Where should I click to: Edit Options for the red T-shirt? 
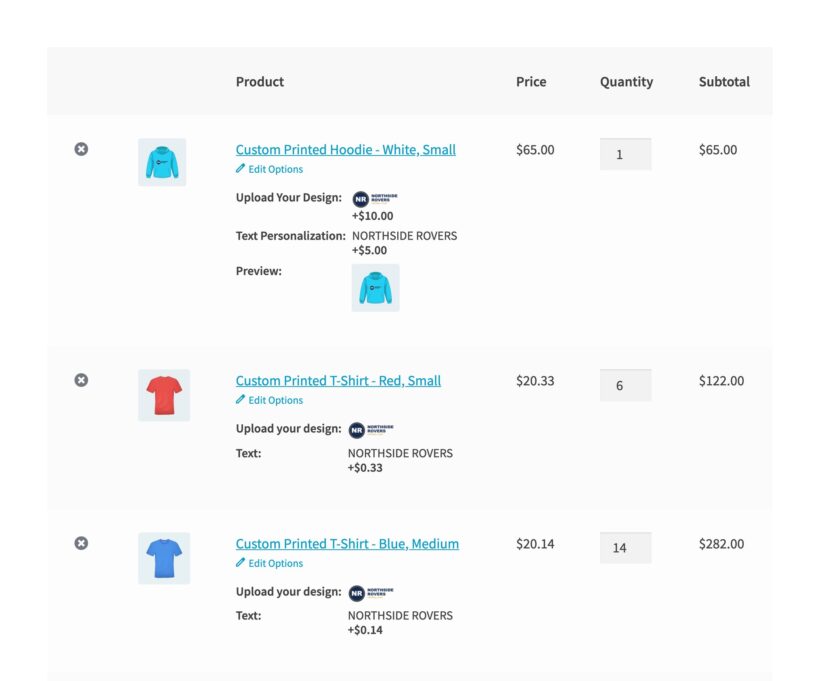(x=276, y=400)
